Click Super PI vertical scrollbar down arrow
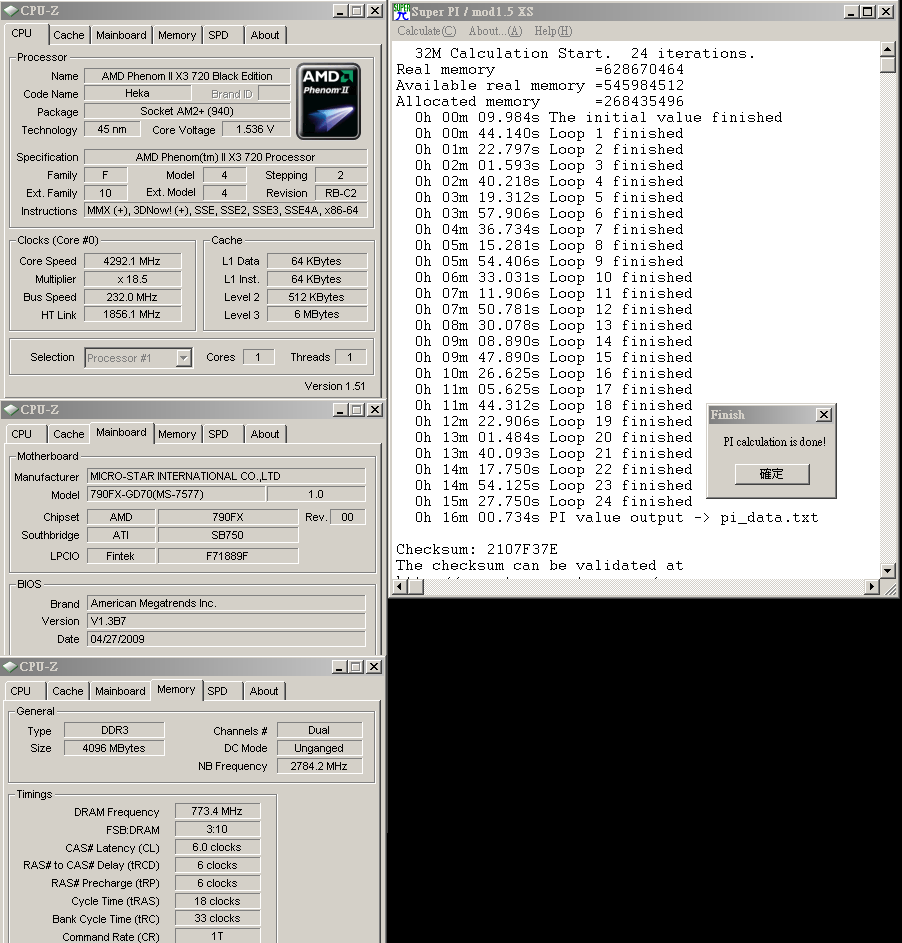 (x=888, y=570)
